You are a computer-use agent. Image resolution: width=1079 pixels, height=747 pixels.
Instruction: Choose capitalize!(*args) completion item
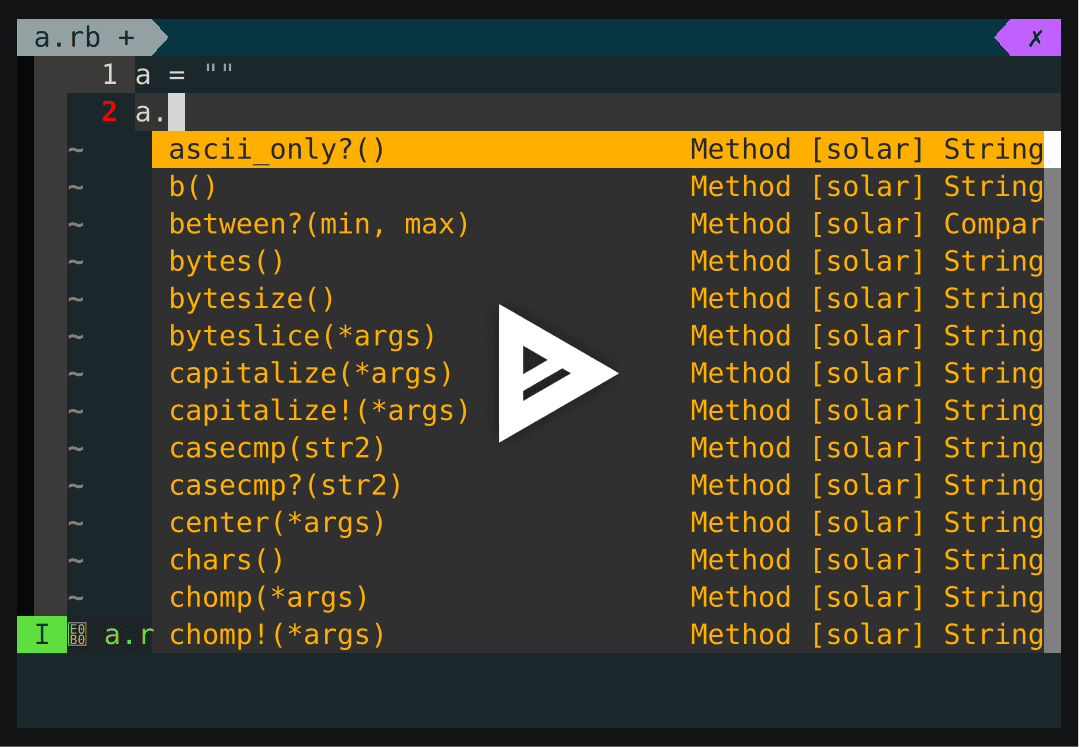320,410
